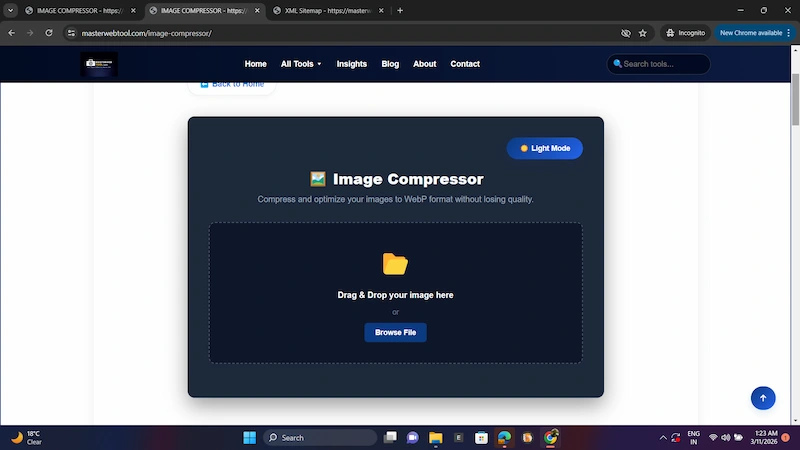Open File Explorer from the taskbar
The width and height of the screenshot is (800, 450).
pos(436,437)
